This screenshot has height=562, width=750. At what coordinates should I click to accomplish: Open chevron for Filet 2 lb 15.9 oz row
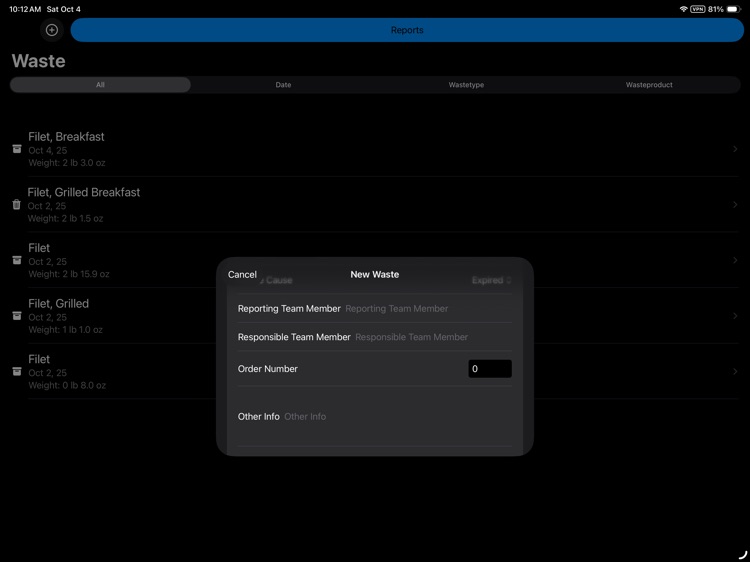(735, 260)
